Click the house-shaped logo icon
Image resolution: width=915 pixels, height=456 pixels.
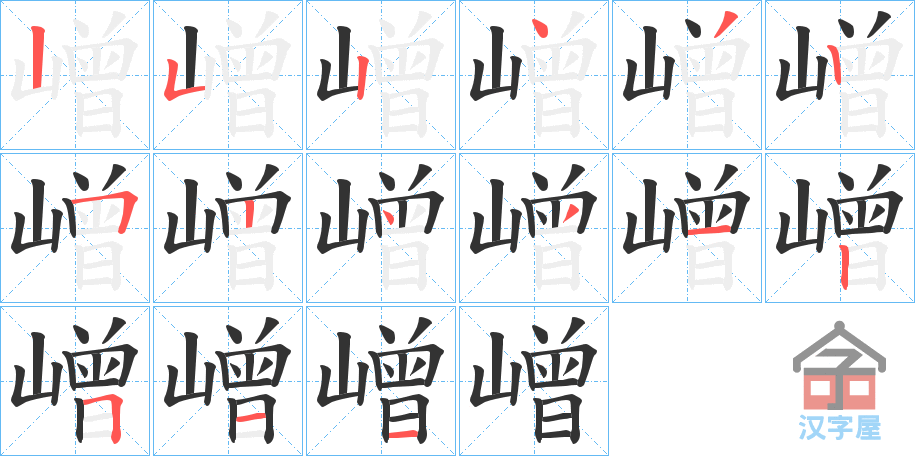click(x=839, y=366)
